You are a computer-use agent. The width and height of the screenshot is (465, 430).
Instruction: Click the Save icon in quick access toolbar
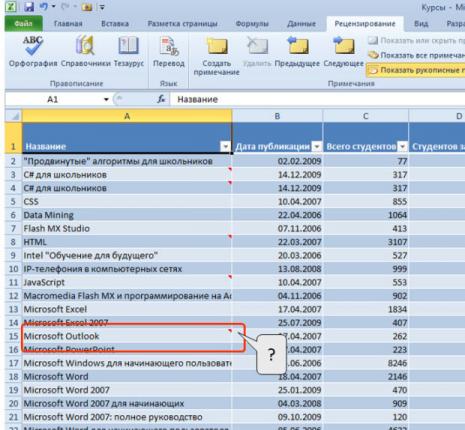point(29,6)
